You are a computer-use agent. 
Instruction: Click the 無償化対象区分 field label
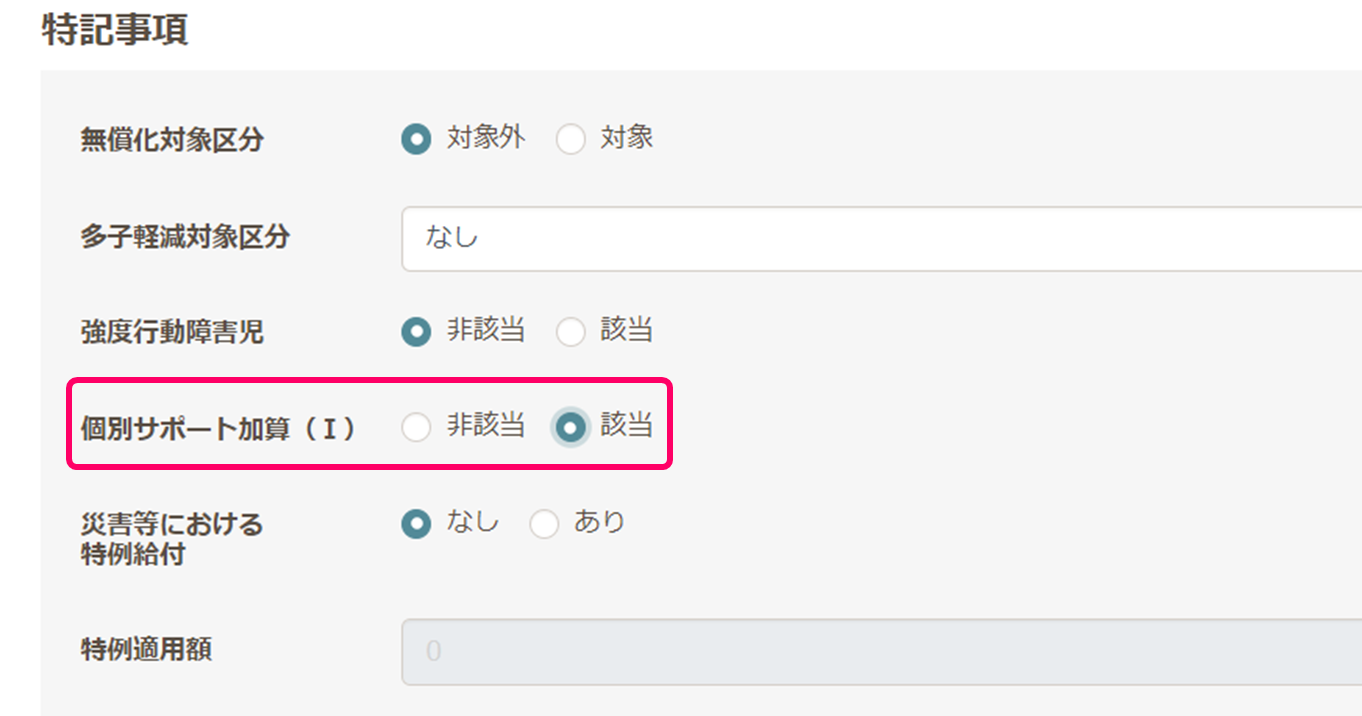[x=172, y=140]
